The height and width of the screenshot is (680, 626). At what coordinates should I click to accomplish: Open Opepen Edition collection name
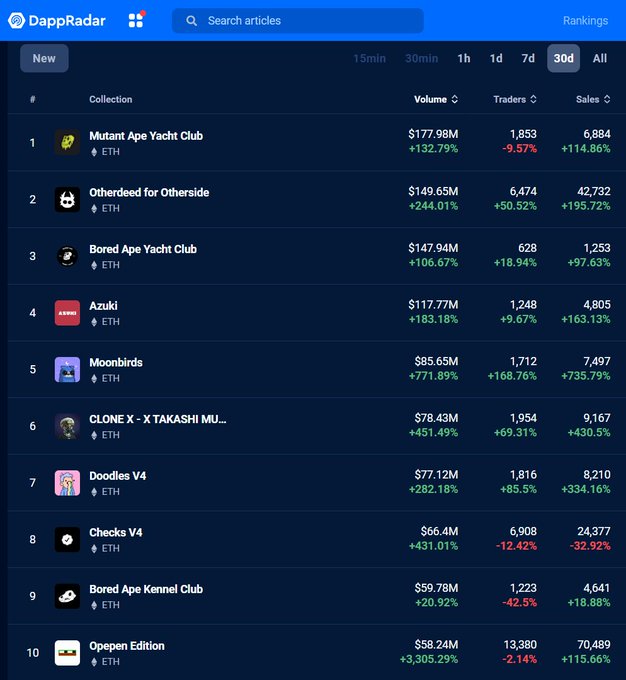pyautogui.click(x=127, y=646)
